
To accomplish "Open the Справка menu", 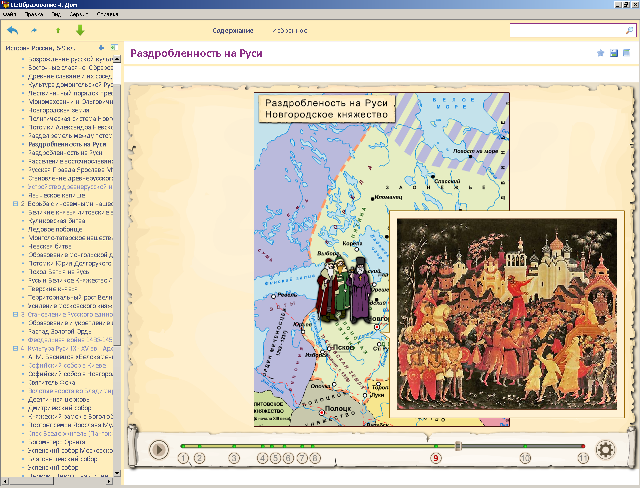I will point(107,14).
